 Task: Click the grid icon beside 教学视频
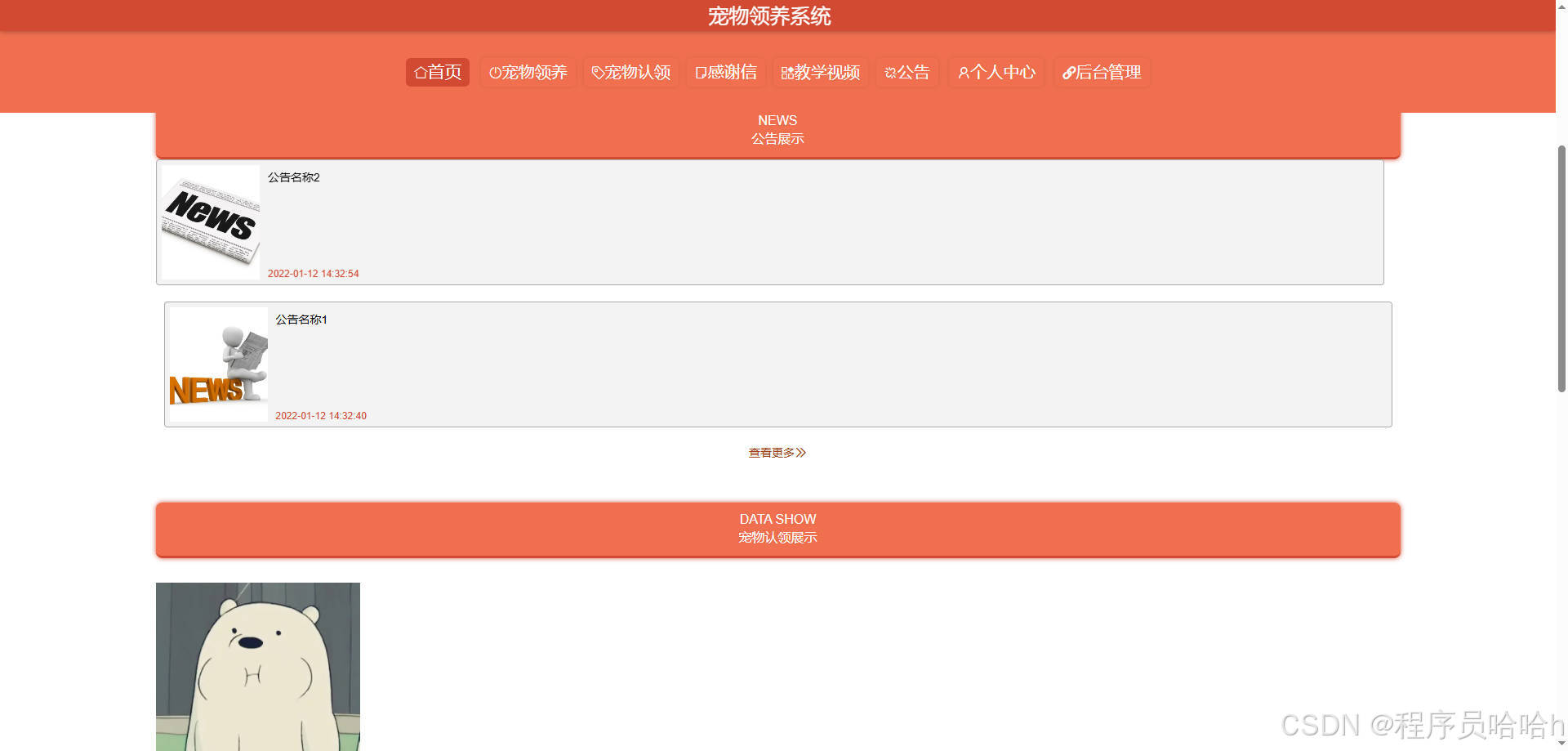point(787,73)
